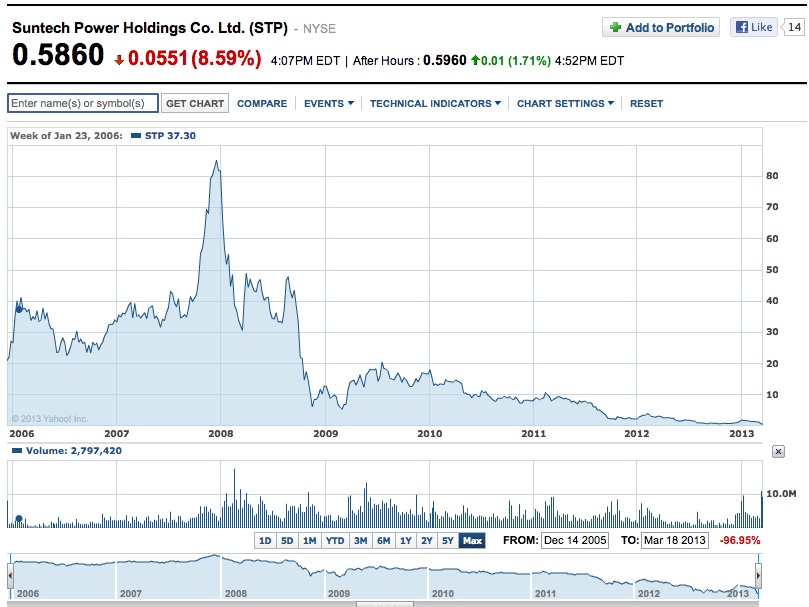Screen dimensions: 809x607
Task: Click the left handle of range slider
Action: pos(11,576)
